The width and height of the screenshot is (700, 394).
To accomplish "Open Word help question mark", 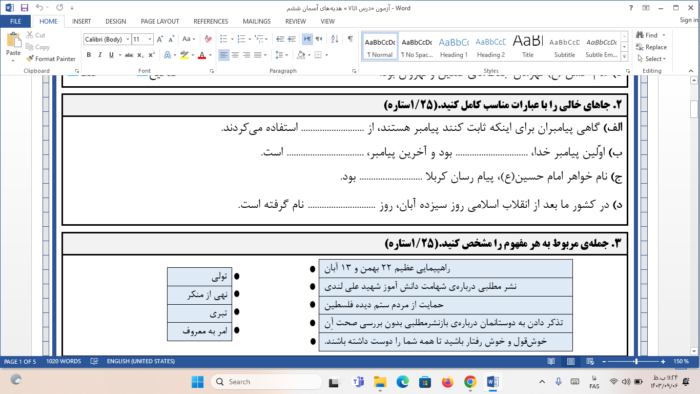I will (x=631, y=8).
